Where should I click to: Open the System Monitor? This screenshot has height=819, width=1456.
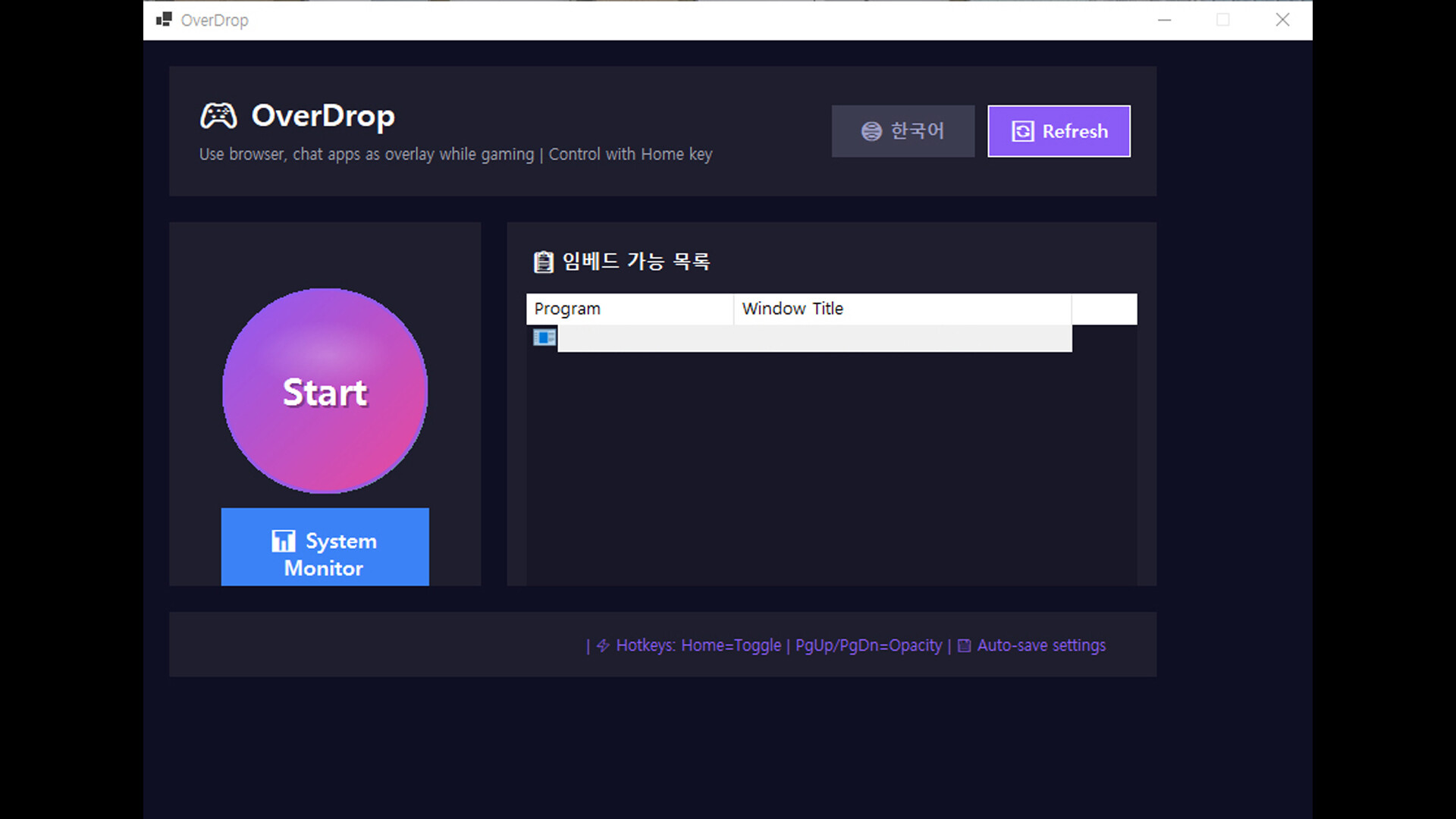tap(325, 547)
